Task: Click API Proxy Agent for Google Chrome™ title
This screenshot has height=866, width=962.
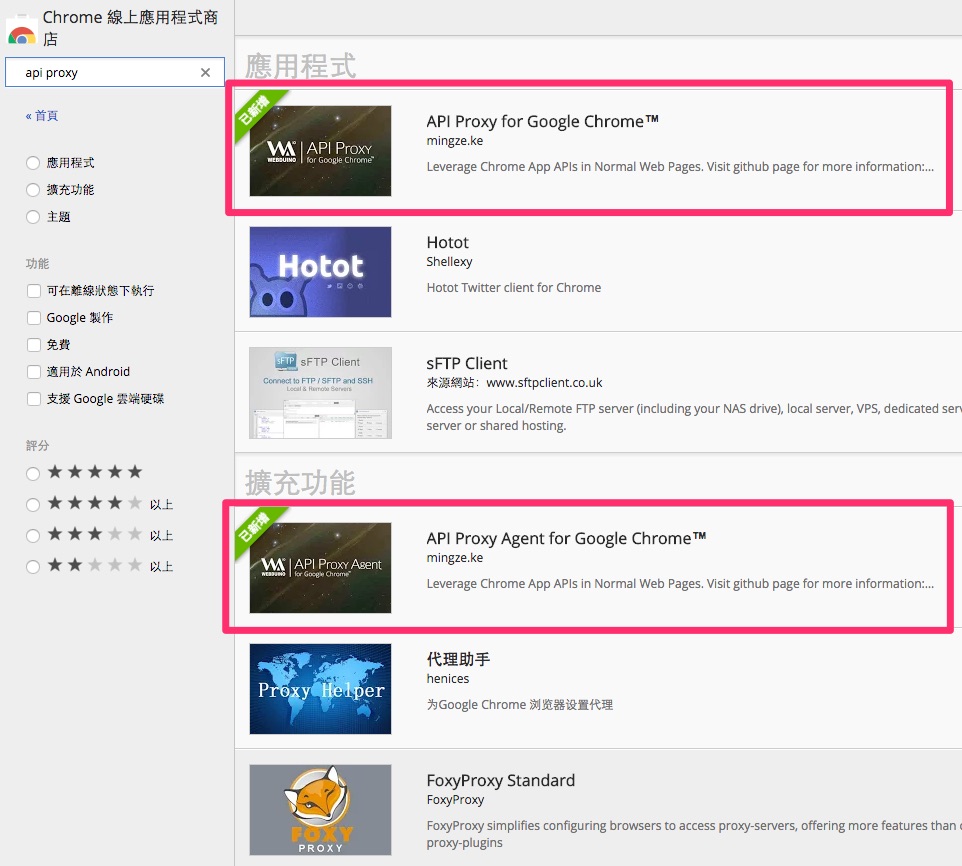Action: click(566, 538)
